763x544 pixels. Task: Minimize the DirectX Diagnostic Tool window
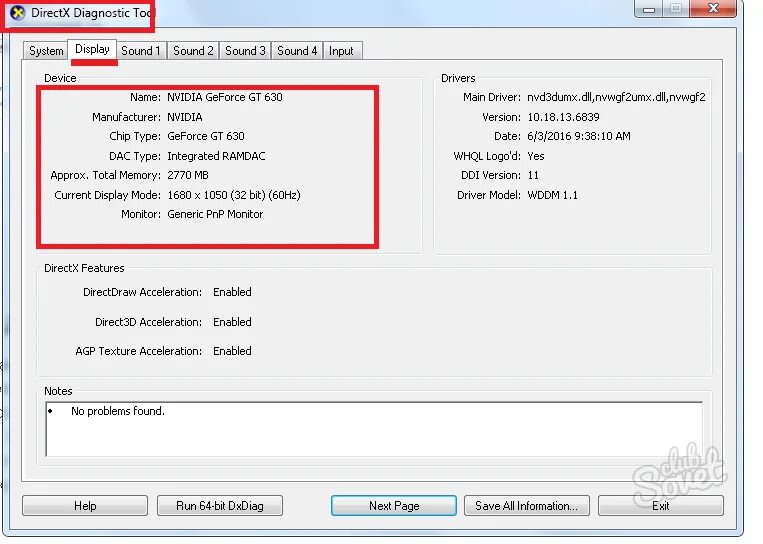click(649, 8)
